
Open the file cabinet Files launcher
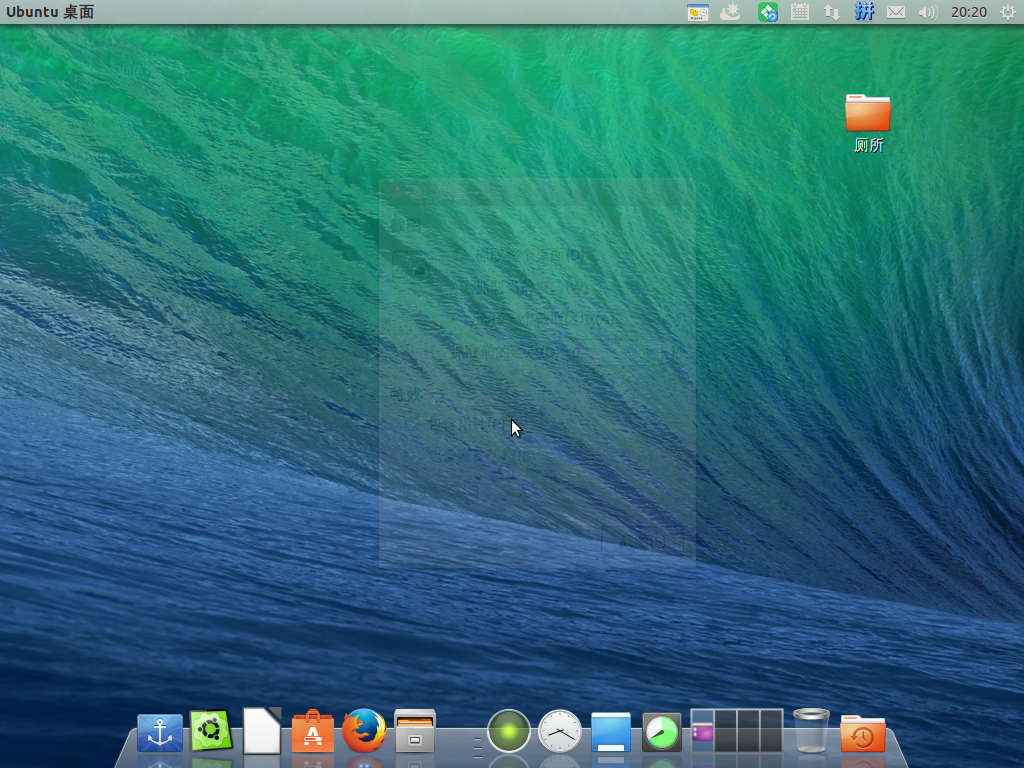[x=415, y=731]
